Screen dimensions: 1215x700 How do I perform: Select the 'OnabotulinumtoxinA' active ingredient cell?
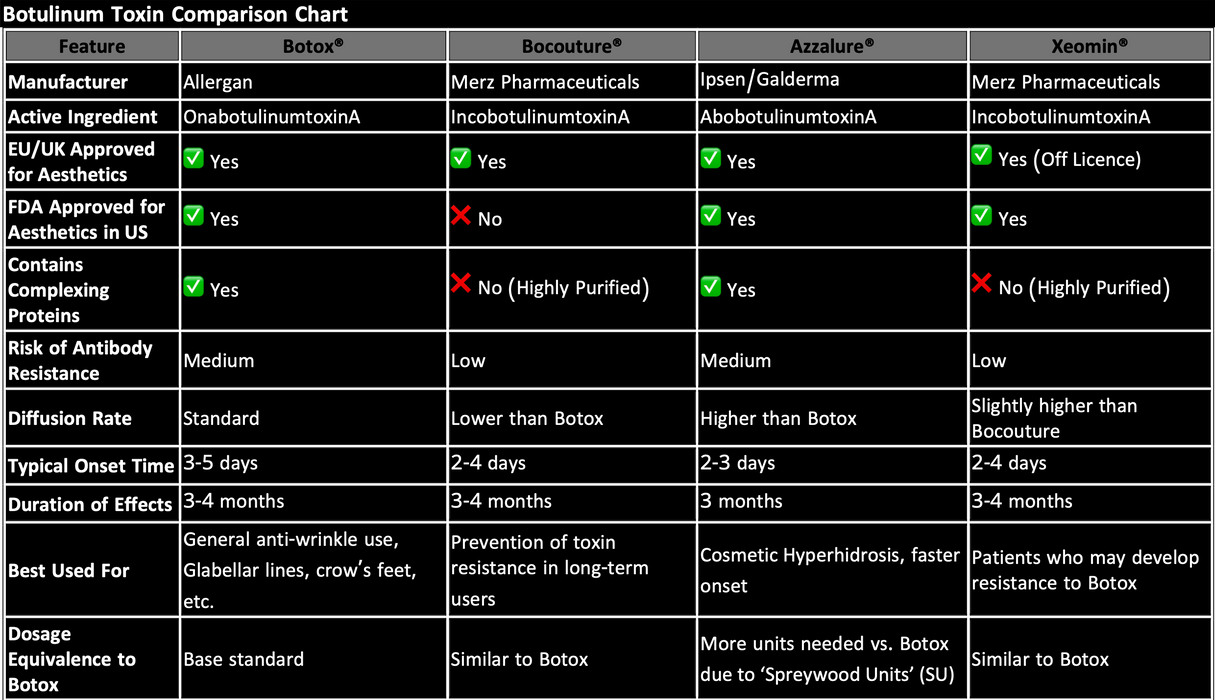pyautogui.click(x=272, y=117)
